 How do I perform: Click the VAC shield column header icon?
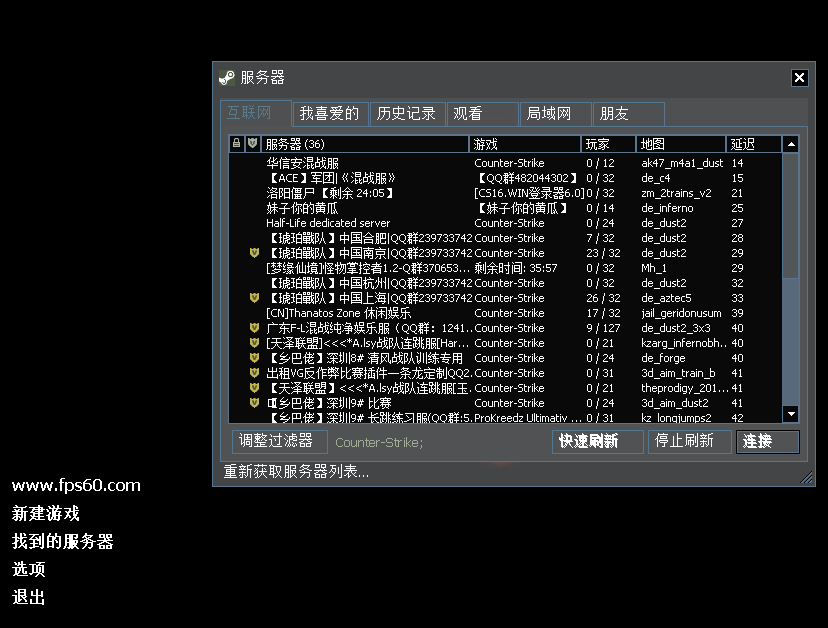[252, 144]
